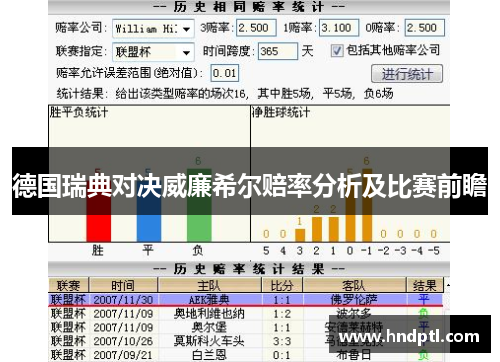Click the 进行统计 button

407,74
